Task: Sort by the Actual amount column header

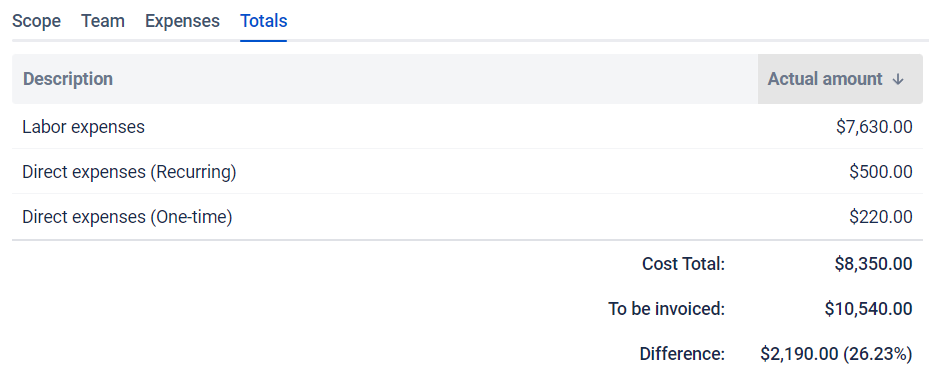Action: [x=840, y=79]
